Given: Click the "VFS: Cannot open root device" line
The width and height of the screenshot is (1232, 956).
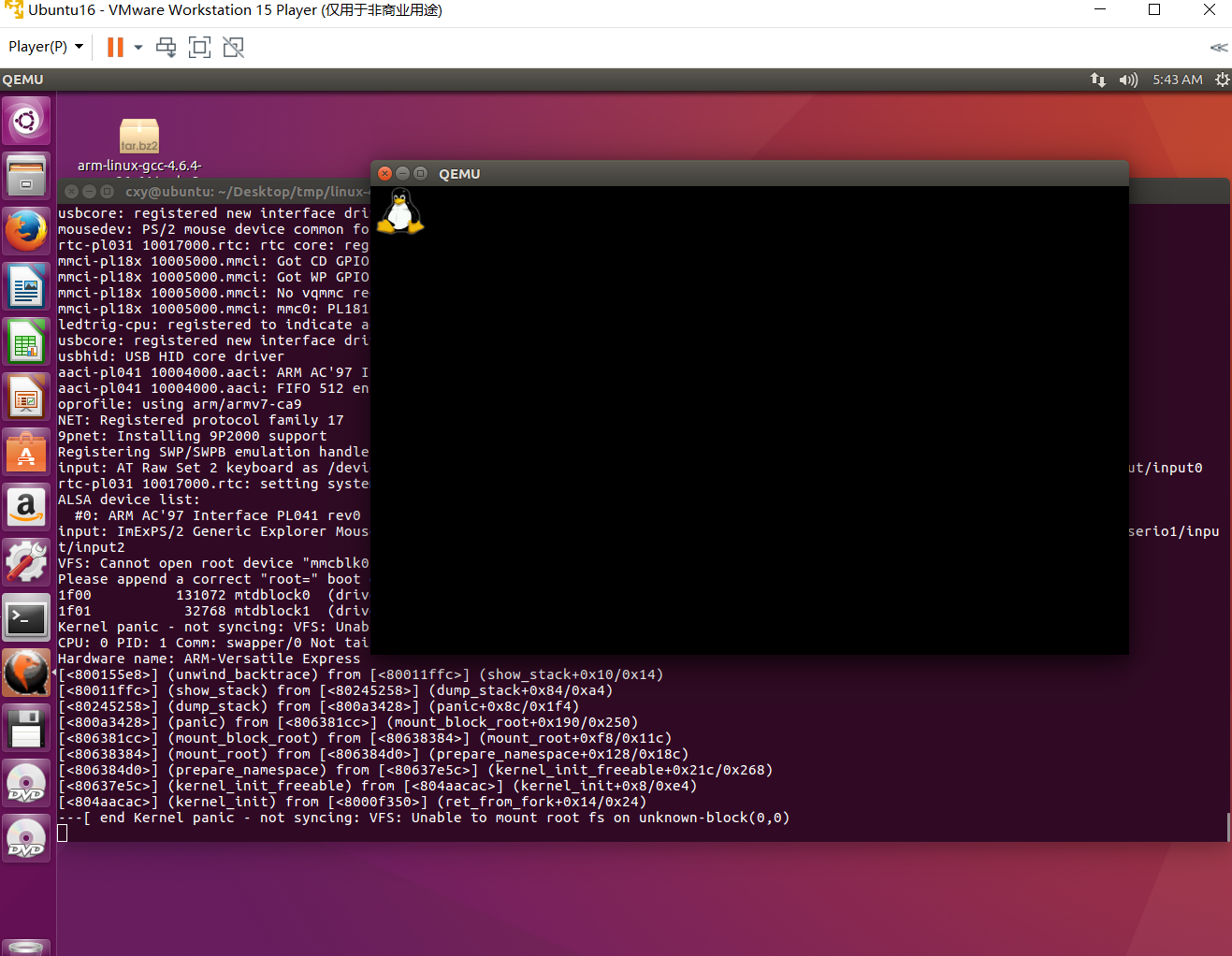Looking at the screenshot, I should [x=213, y=563].
